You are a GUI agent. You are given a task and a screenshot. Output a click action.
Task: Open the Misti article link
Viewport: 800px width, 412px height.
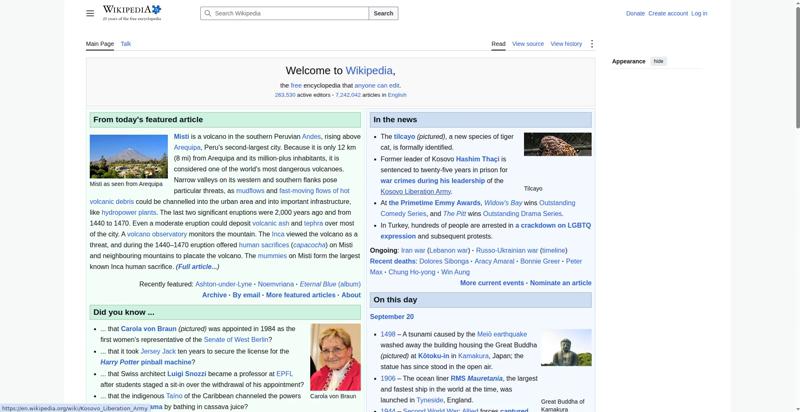click(181, 137)
